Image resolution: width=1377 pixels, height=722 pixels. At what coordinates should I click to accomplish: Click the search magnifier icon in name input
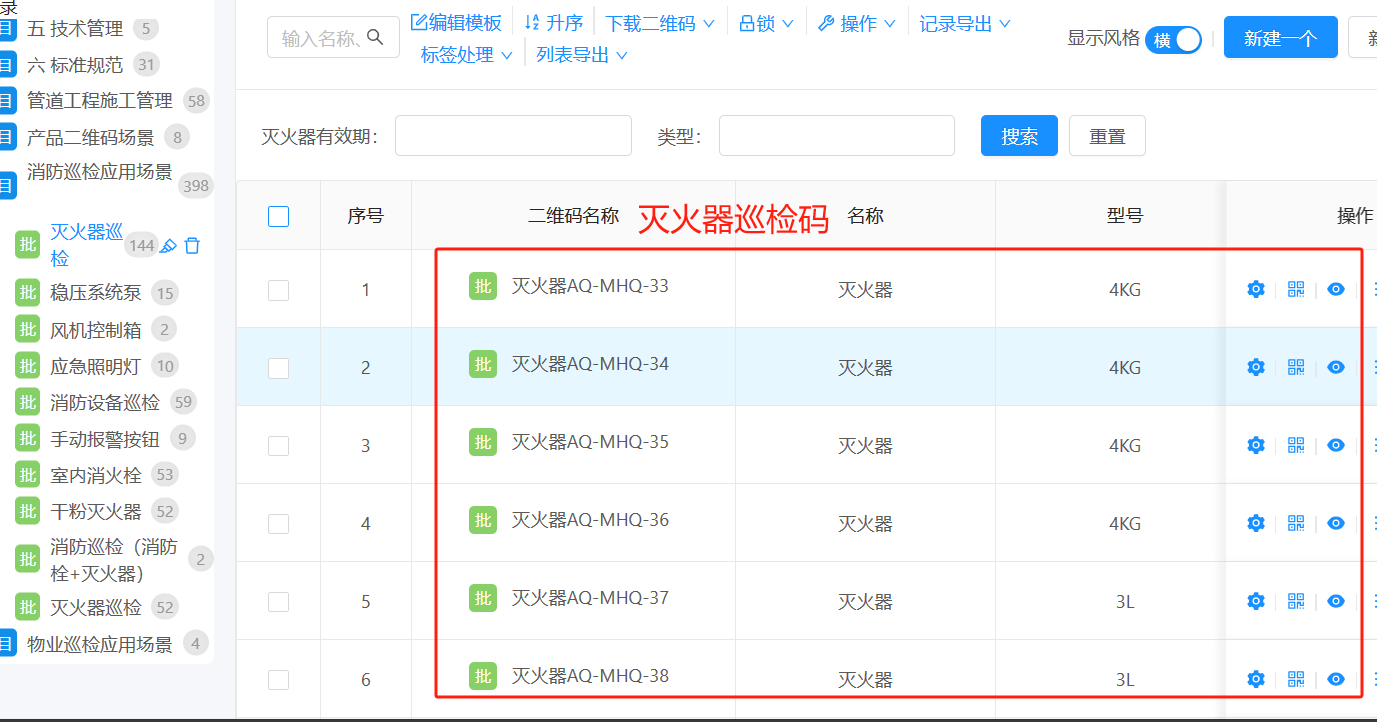(375, 36)
